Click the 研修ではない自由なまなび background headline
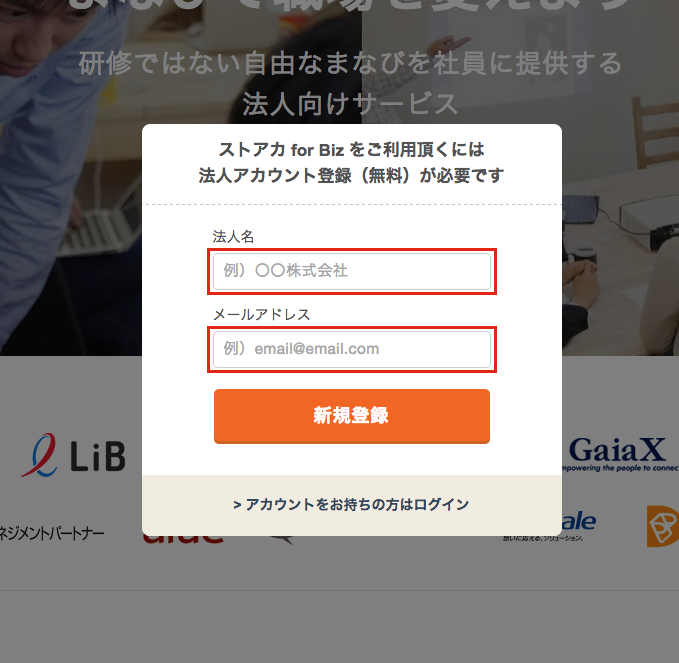The width and height of the screenshot is (679, 663). [350, 63]
